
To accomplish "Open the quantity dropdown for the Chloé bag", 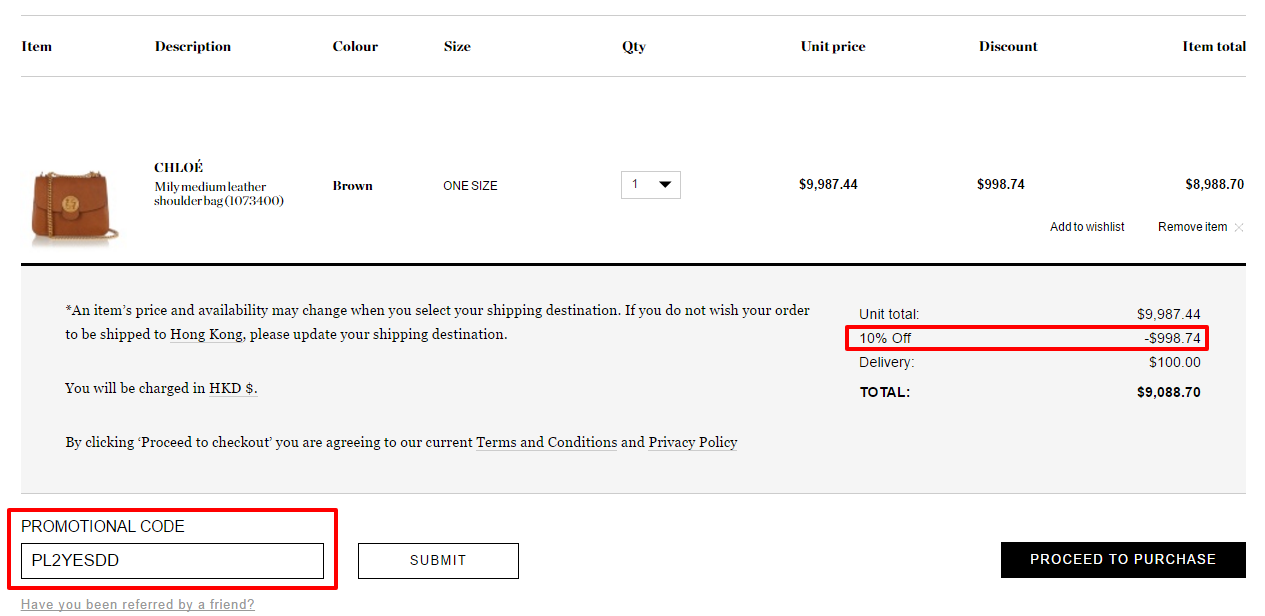I will 650,185.
